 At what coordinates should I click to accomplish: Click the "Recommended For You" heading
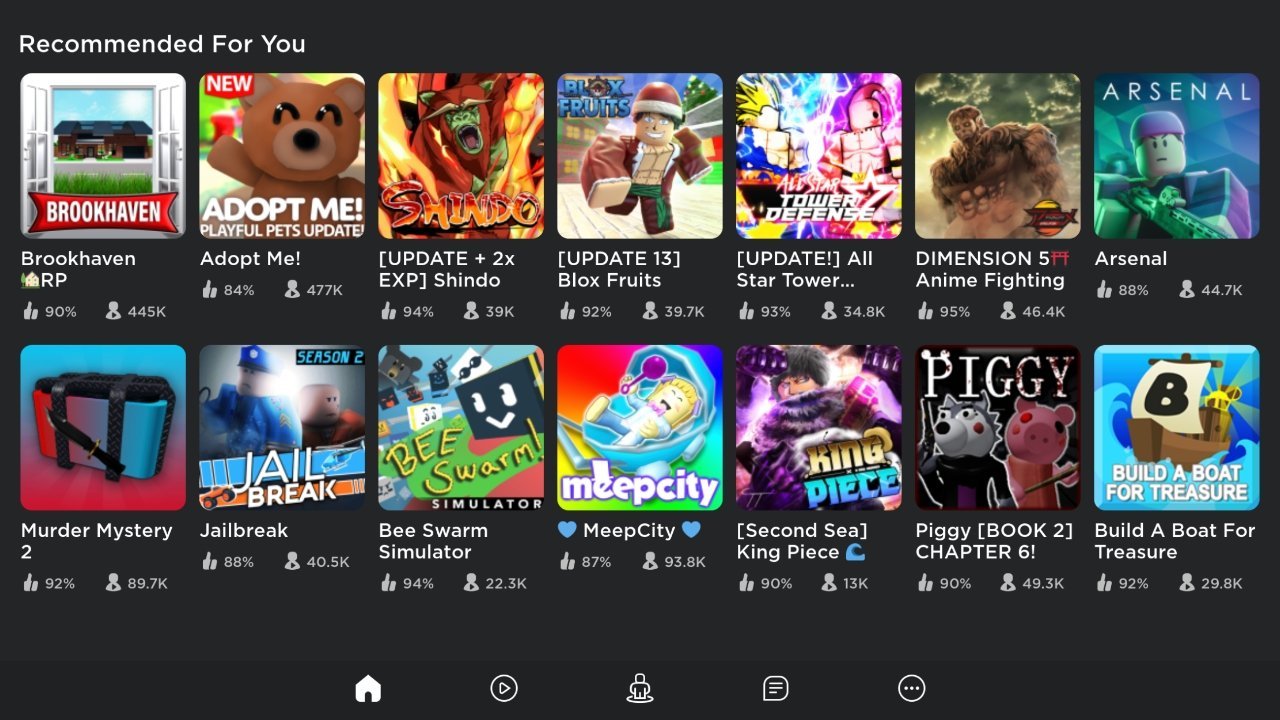(x=162, y=44)
